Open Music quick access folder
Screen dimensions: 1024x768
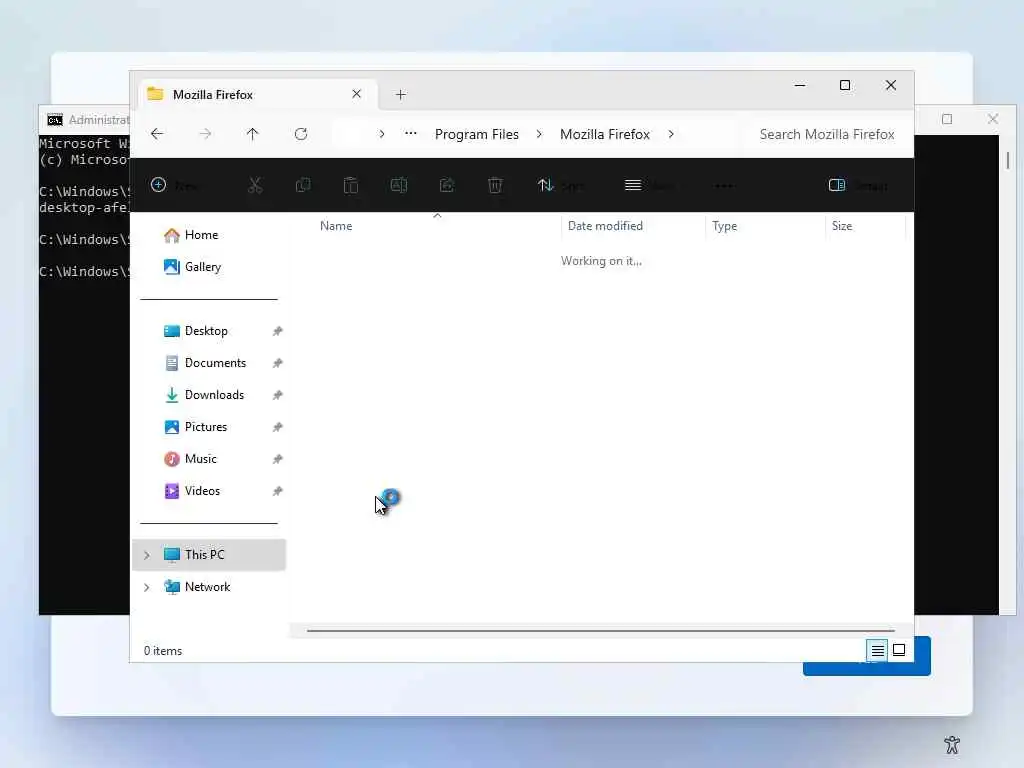click(x=200, y=459)
